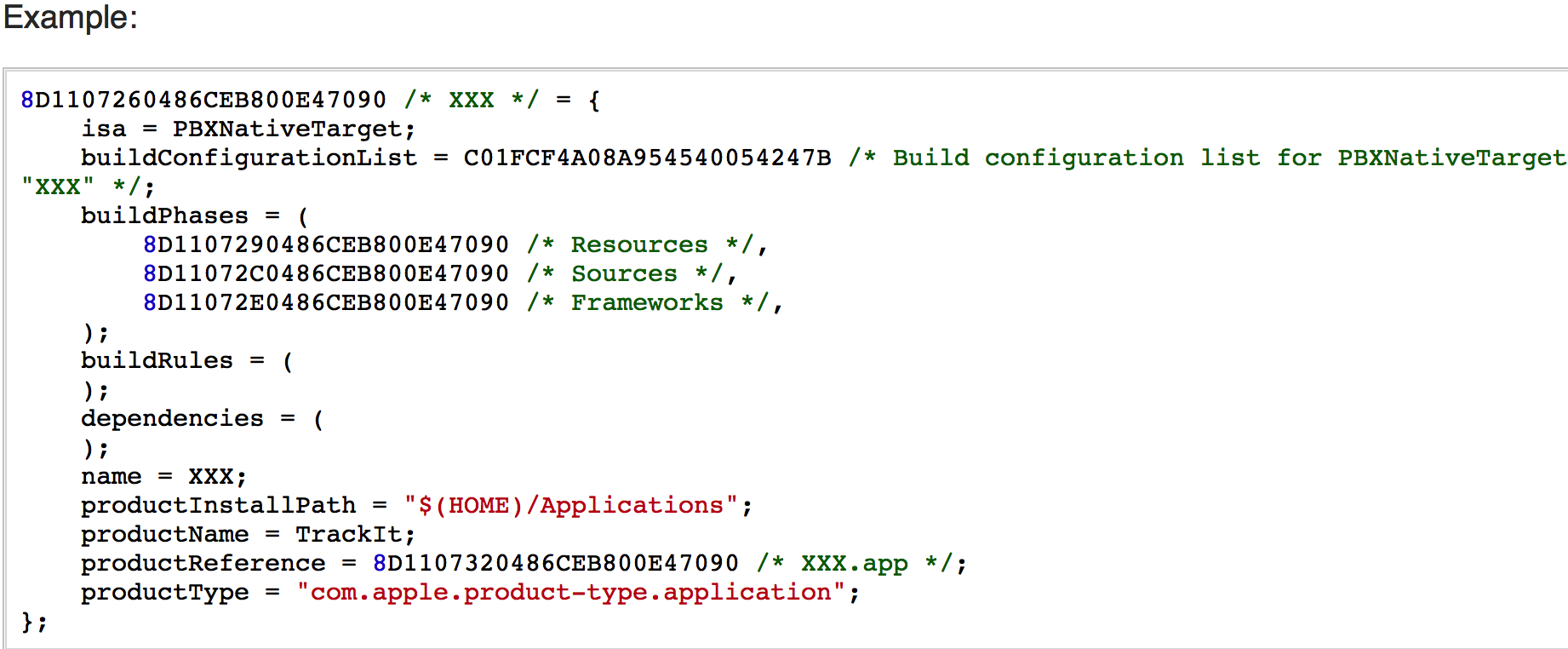Click the dependencies key
Screen dimensions: 1568x649
click(172, 419)
